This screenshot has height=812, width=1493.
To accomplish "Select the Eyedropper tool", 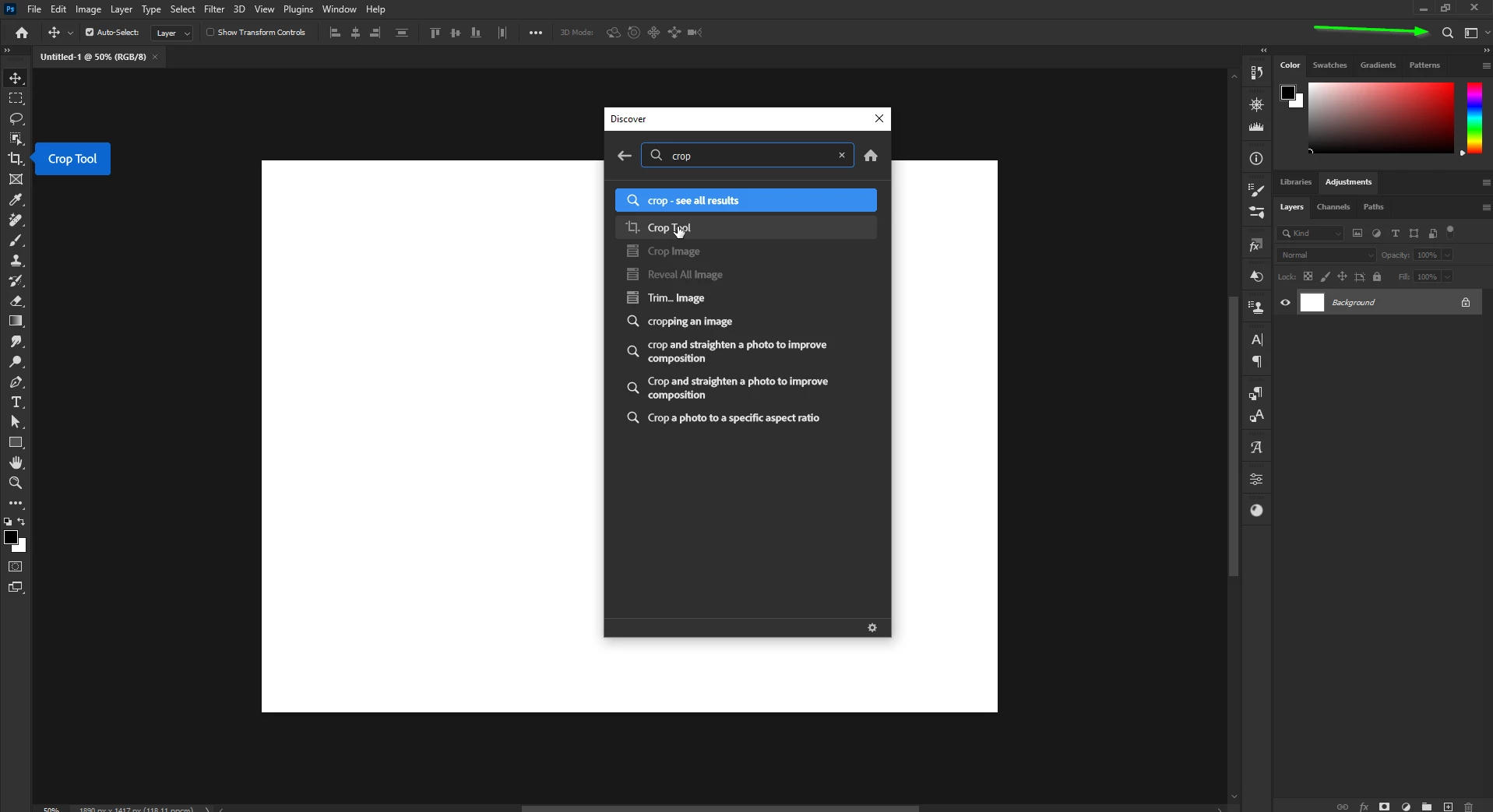I will pos(16,199).
